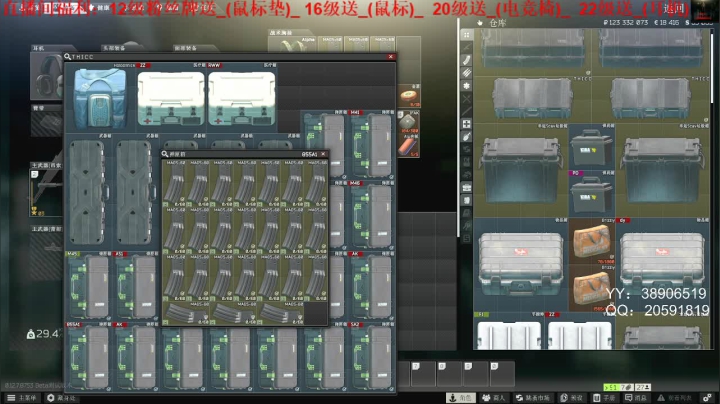Select the all-items grid filter in stash sidebar
Viewport: 720px width, 404px height.
467,35
